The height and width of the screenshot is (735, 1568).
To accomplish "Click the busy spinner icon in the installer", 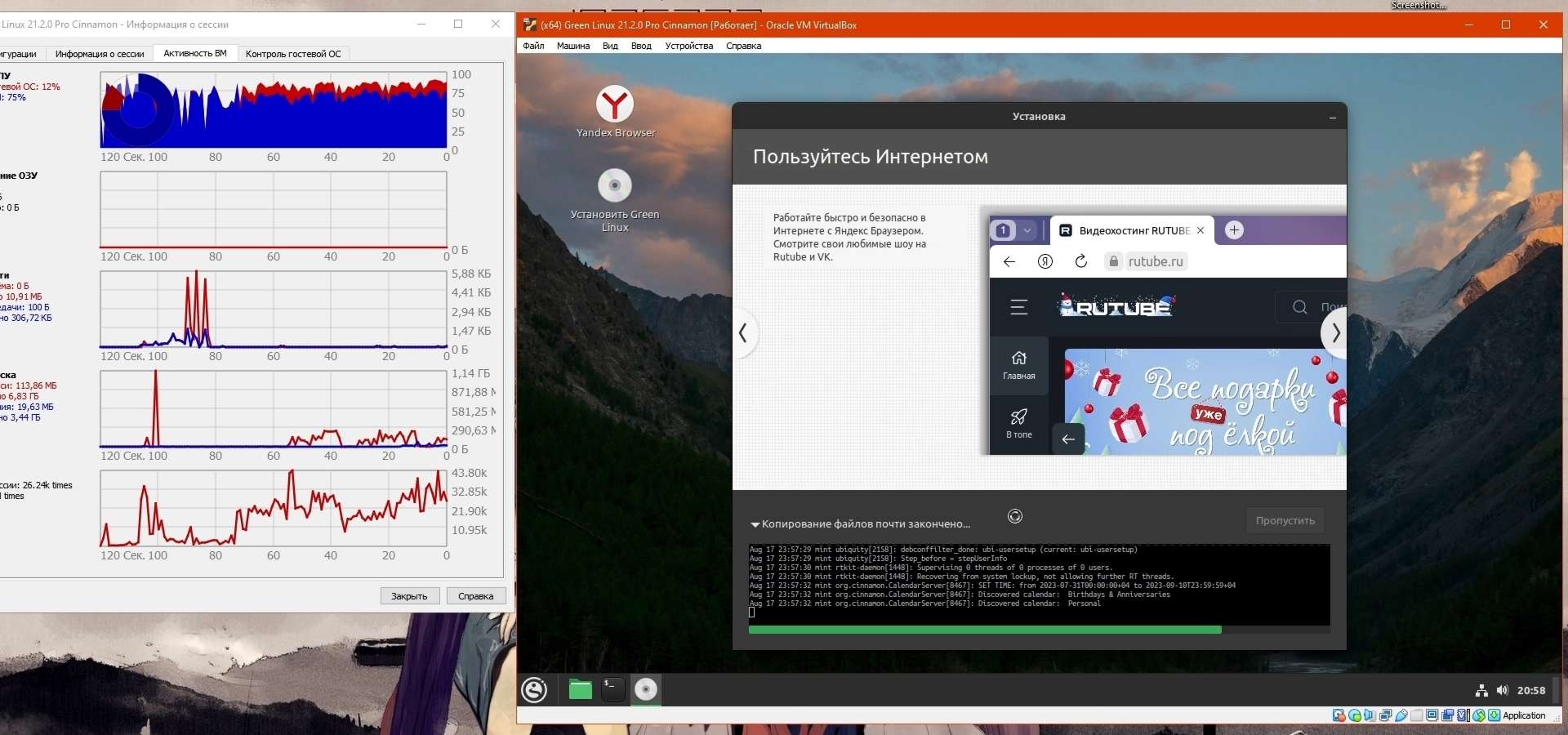I will 1015,516.
